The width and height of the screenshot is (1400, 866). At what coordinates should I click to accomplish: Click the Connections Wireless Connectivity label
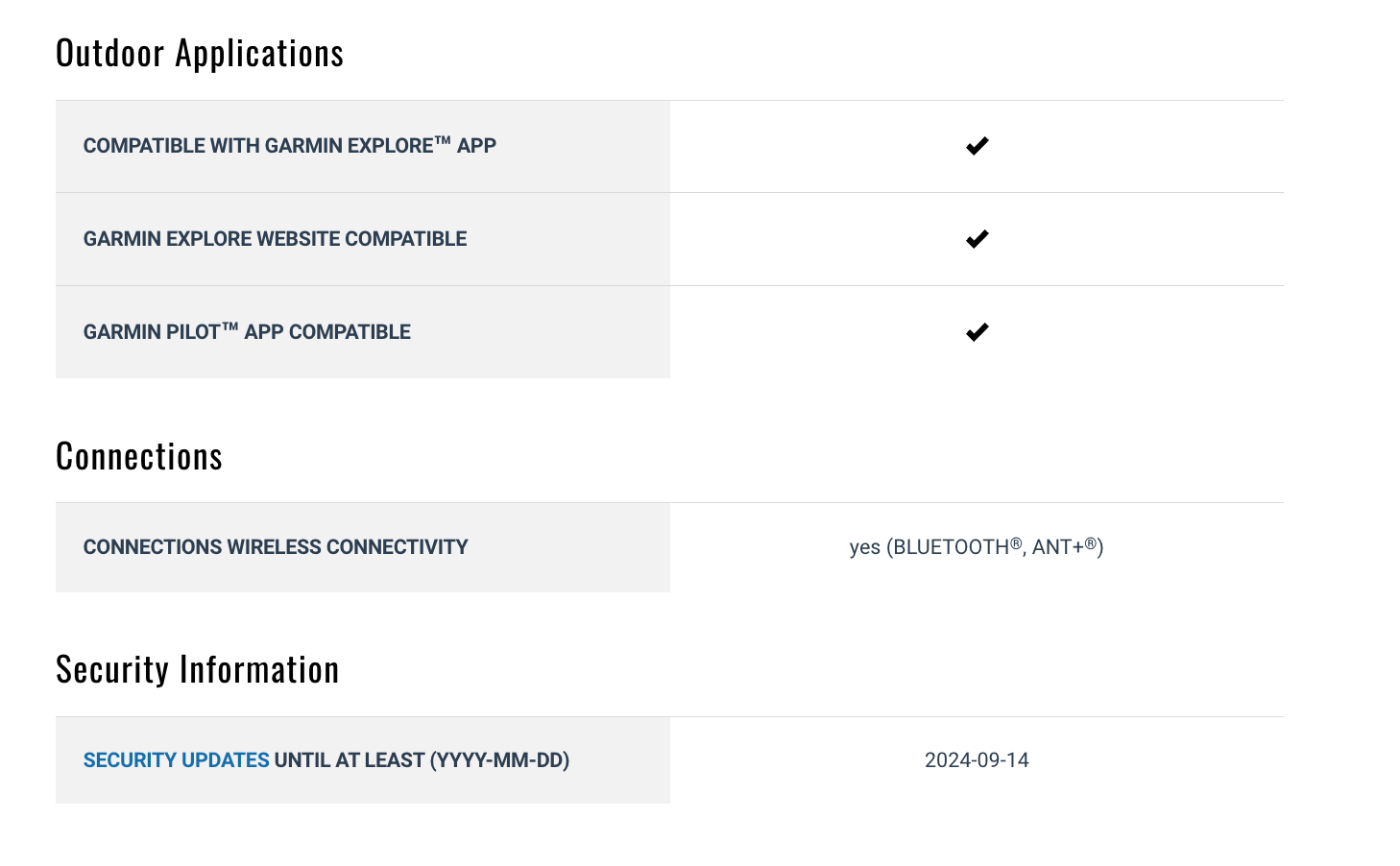[276, 547]
